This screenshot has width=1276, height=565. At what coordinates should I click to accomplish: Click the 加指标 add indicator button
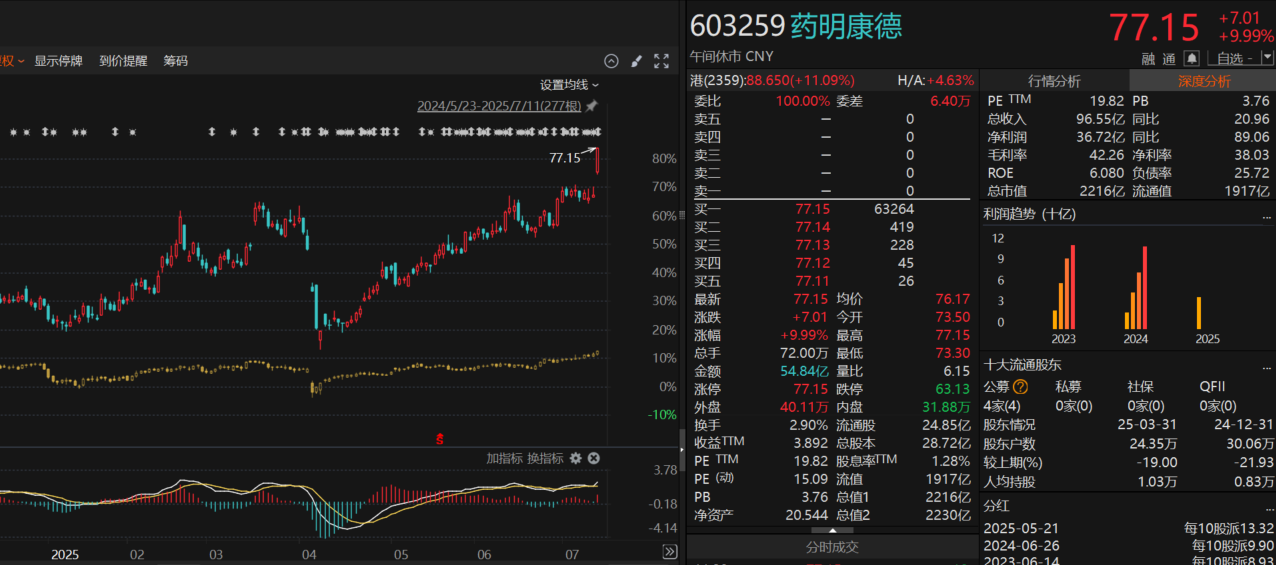coord(505,458)
